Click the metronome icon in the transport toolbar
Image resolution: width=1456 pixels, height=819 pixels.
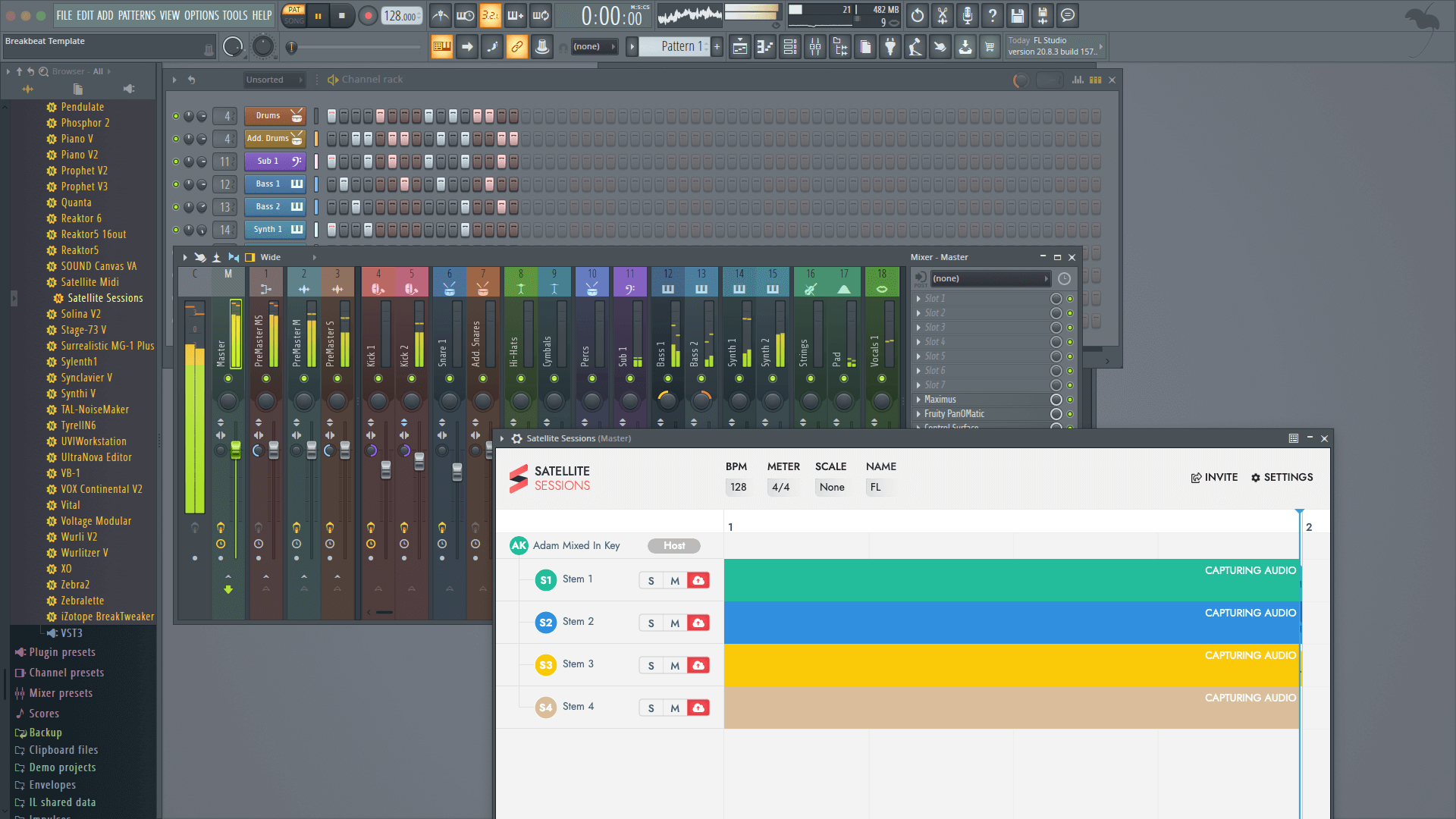pos(440,15)
